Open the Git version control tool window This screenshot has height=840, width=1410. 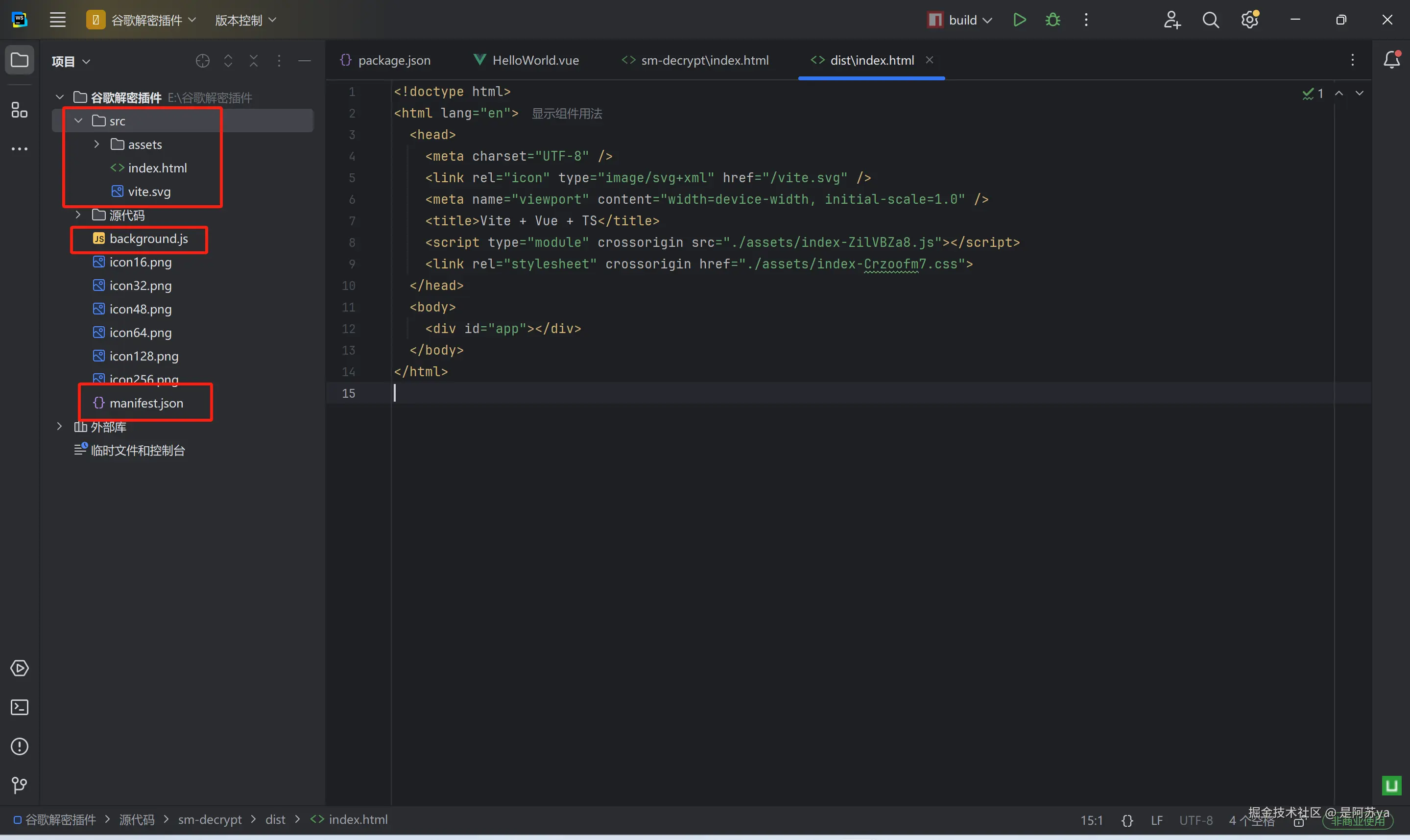[19, 785]
